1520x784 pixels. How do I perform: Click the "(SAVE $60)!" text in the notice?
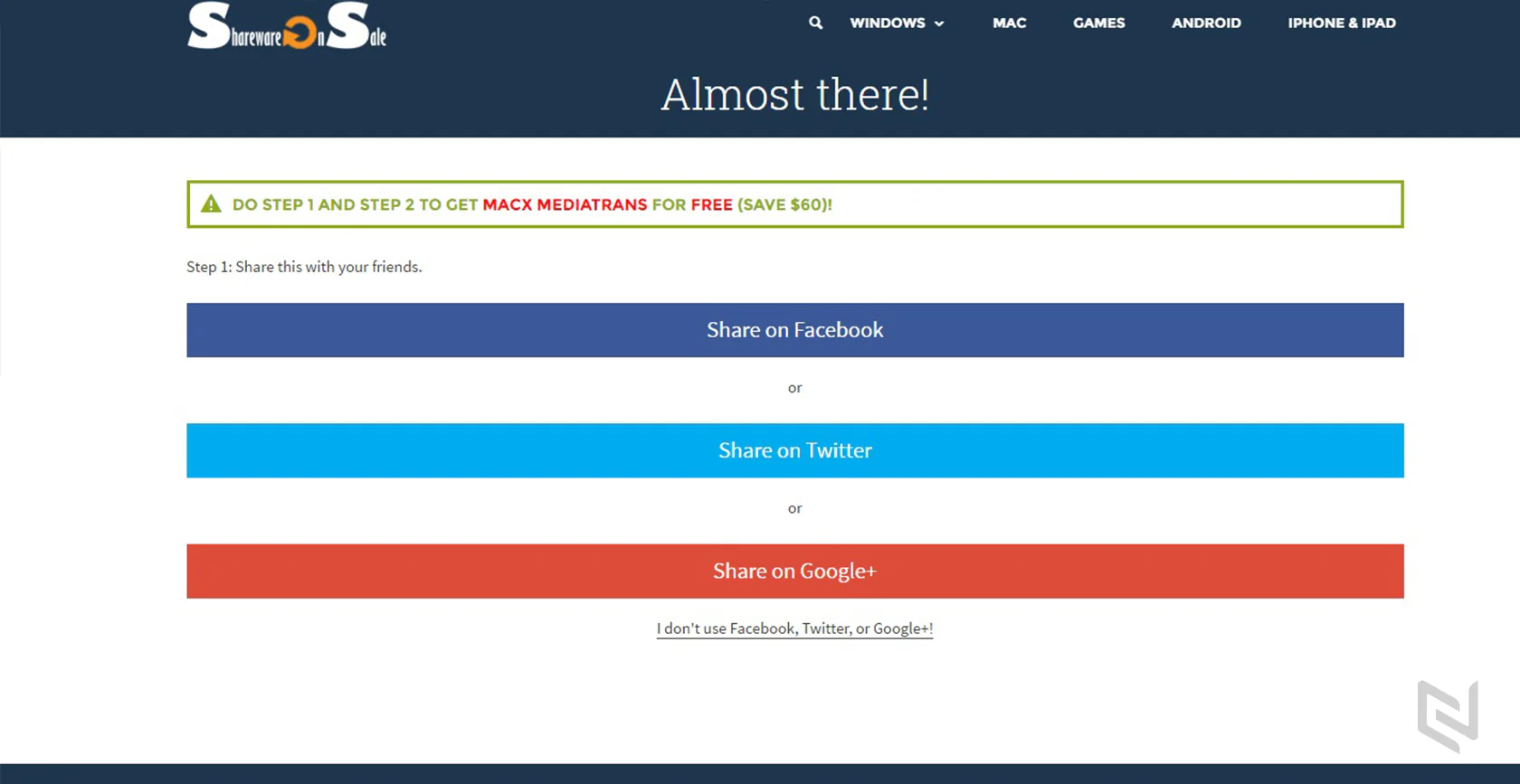(x=784, y=204)
